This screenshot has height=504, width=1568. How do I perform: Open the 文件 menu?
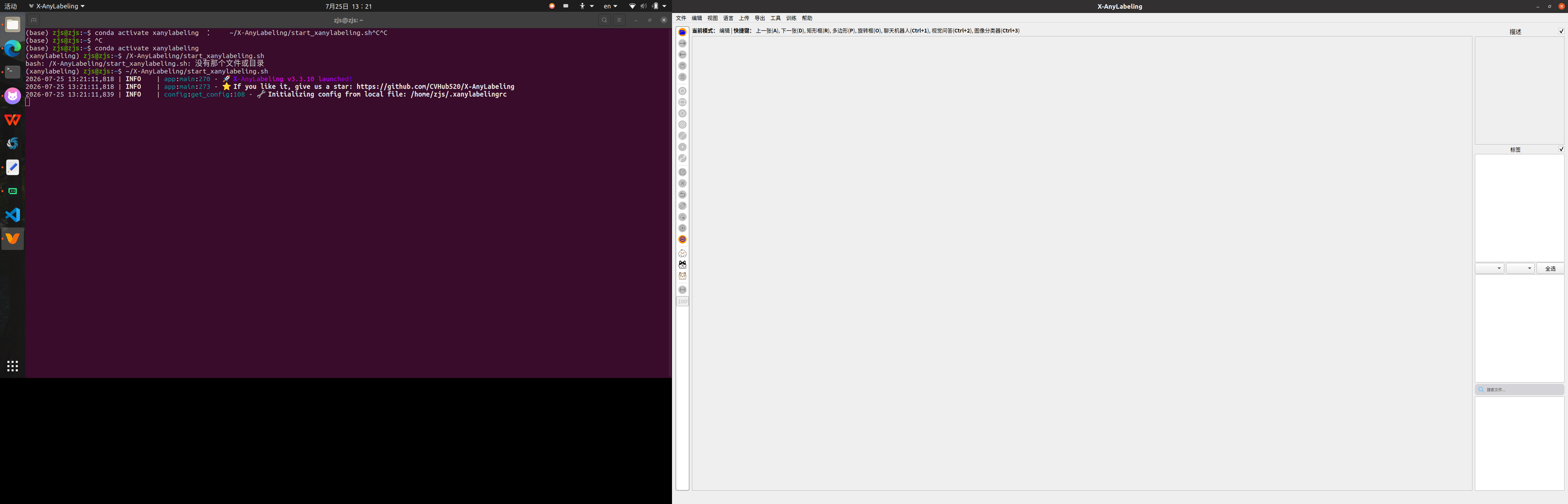coord(681,18)
